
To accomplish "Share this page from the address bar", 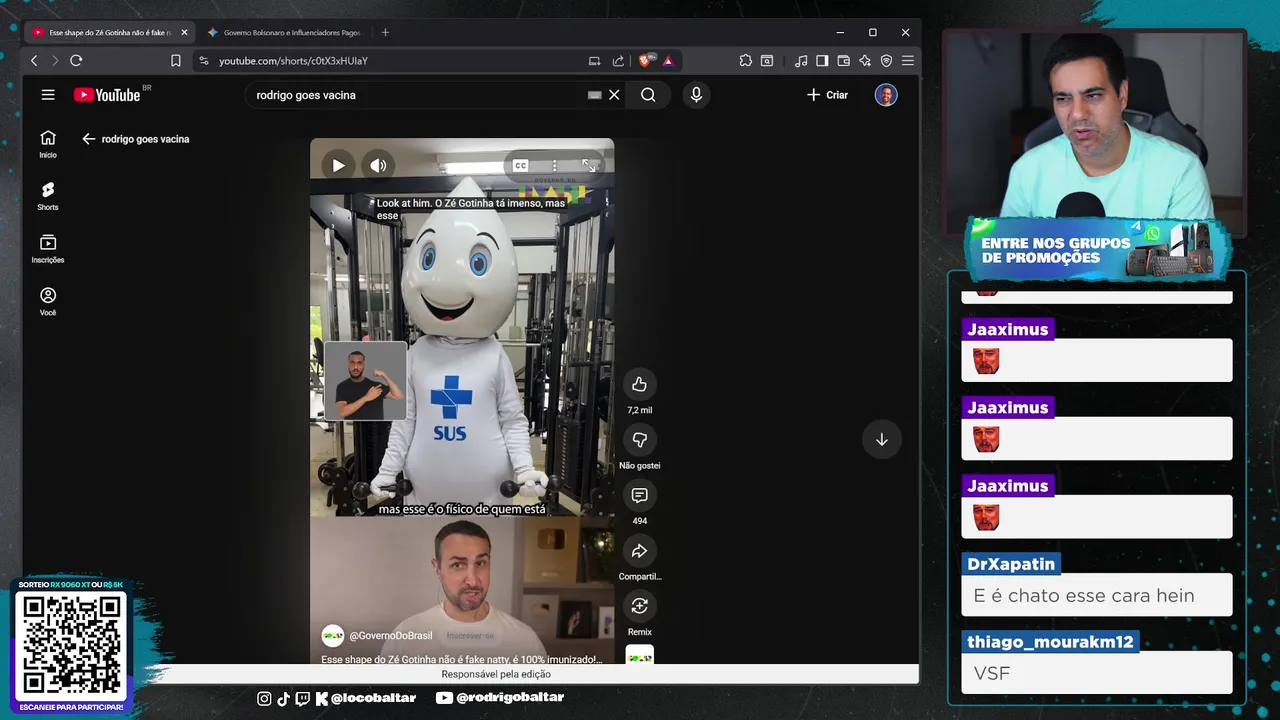I will click(618, 61).
